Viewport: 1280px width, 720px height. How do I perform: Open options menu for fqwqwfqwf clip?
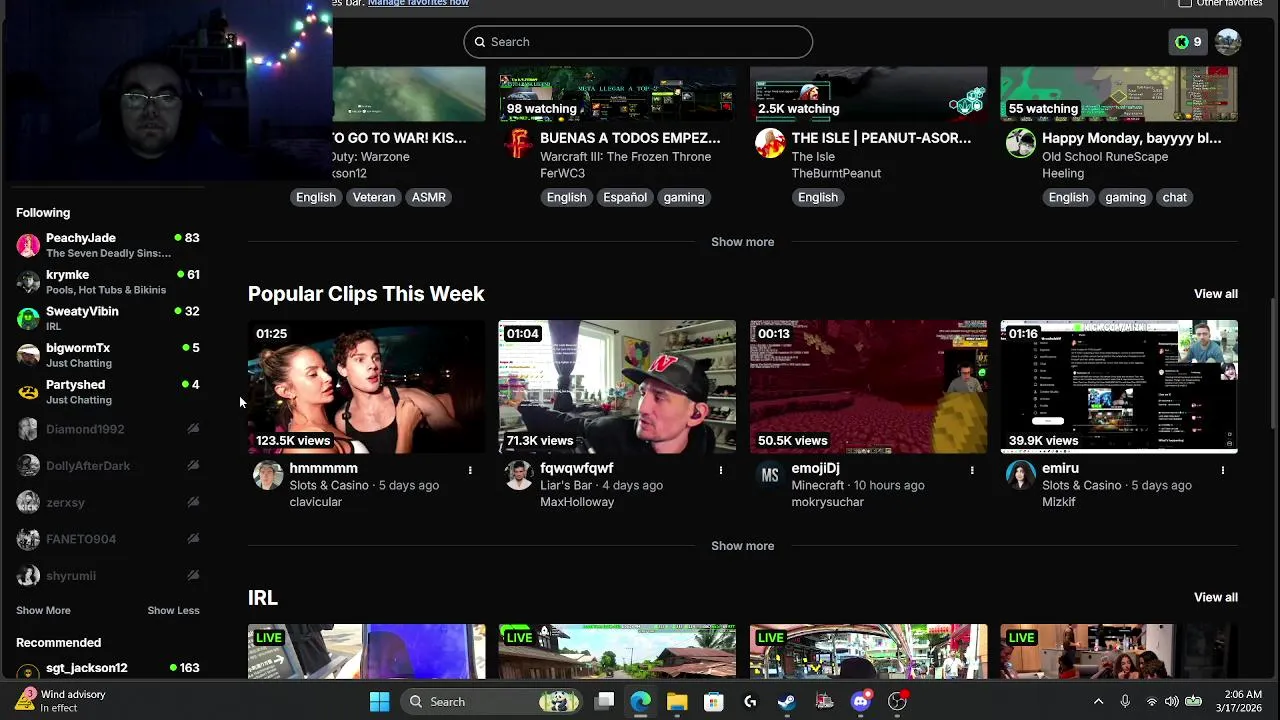[721, 469]
